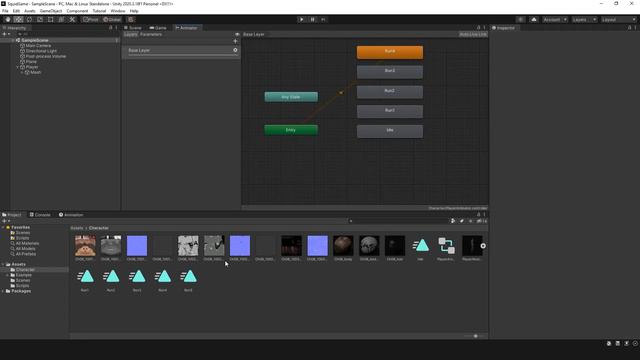Open the Collab icon next to the cloud

(520, 20)
